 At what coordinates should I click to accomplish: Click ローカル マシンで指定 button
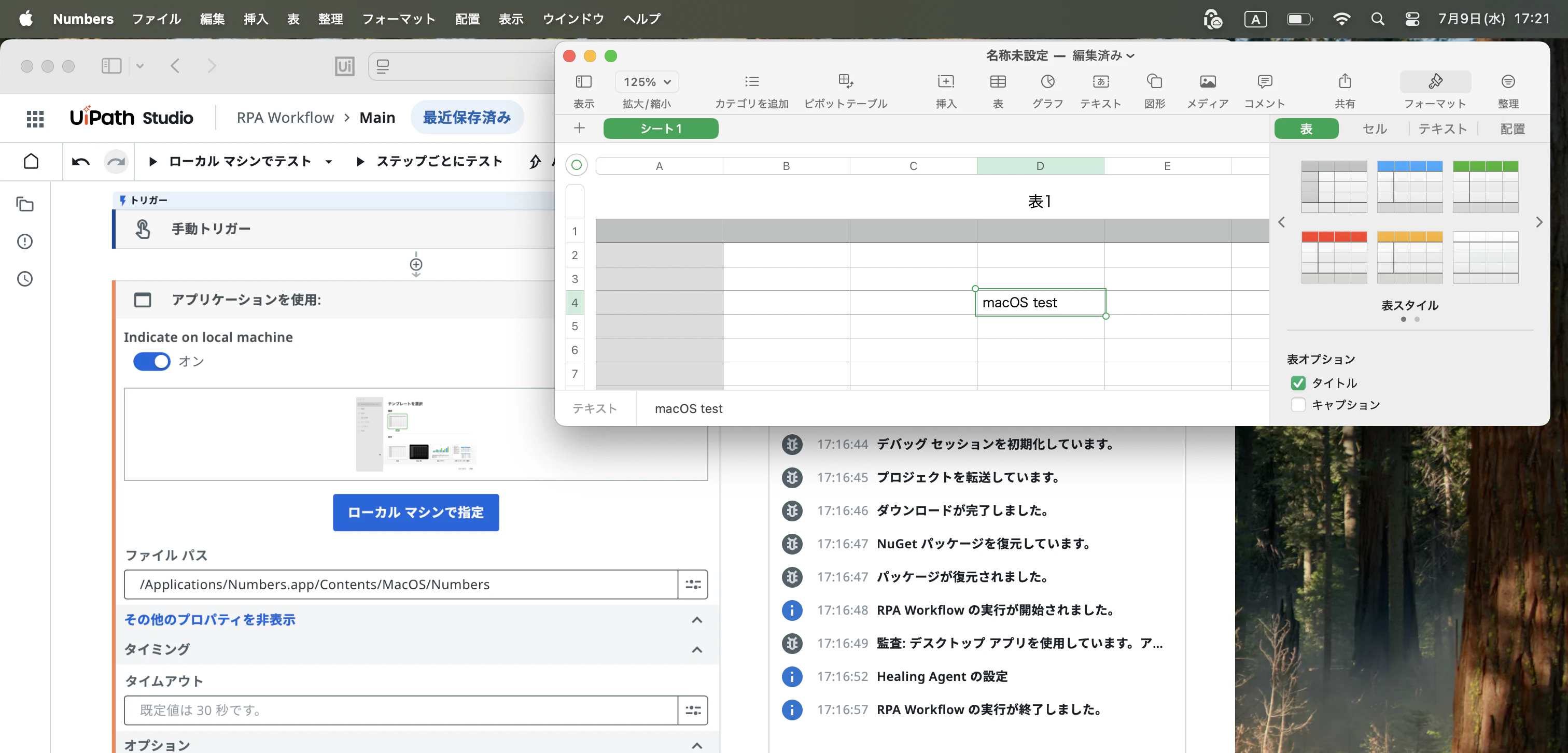(x=416, y=512)
